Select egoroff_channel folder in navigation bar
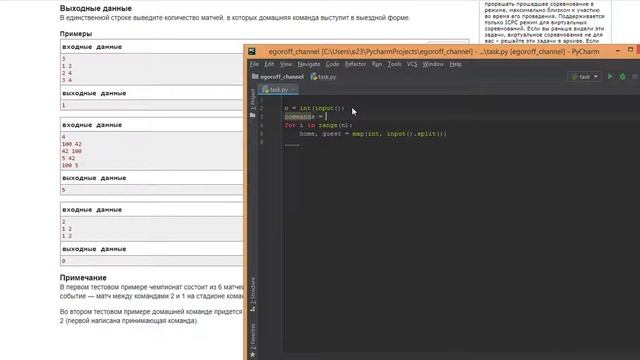The image size is (640, 360). click(278, 77)
